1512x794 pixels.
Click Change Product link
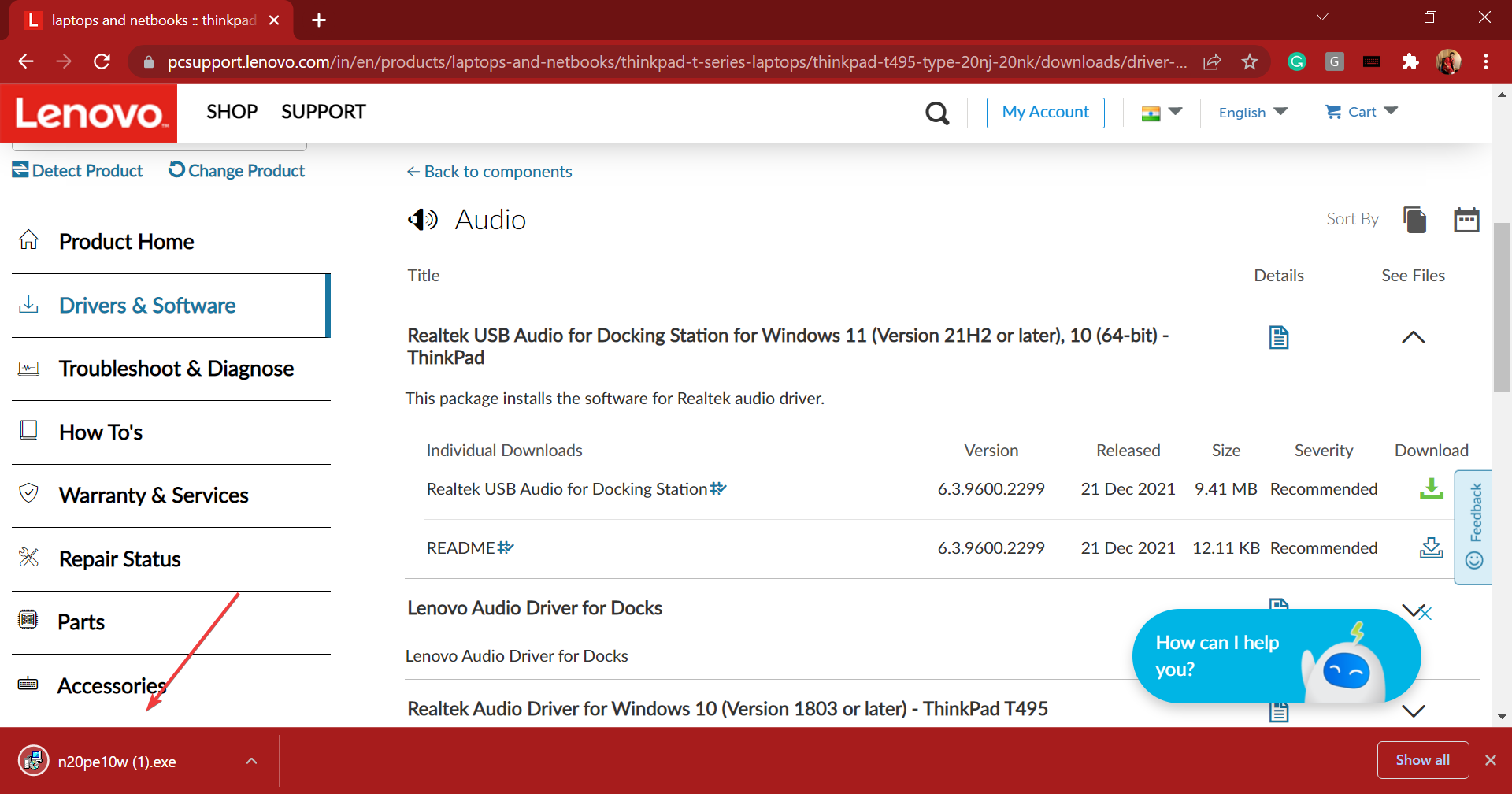pos(236,171)
